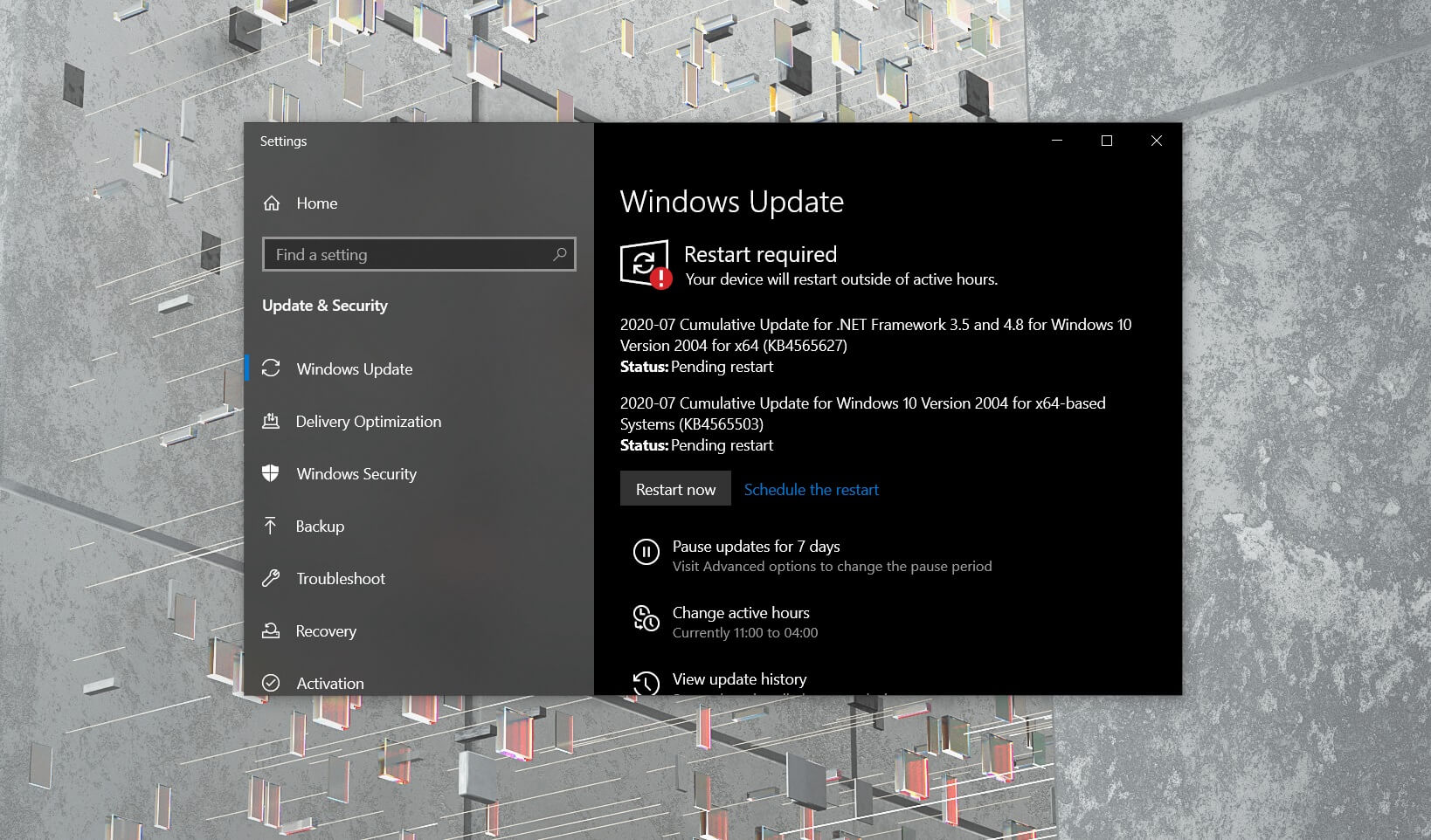1431x840 pixels.
Task: Click the Backup upload arrow icon
Action: tap(271, 526)
